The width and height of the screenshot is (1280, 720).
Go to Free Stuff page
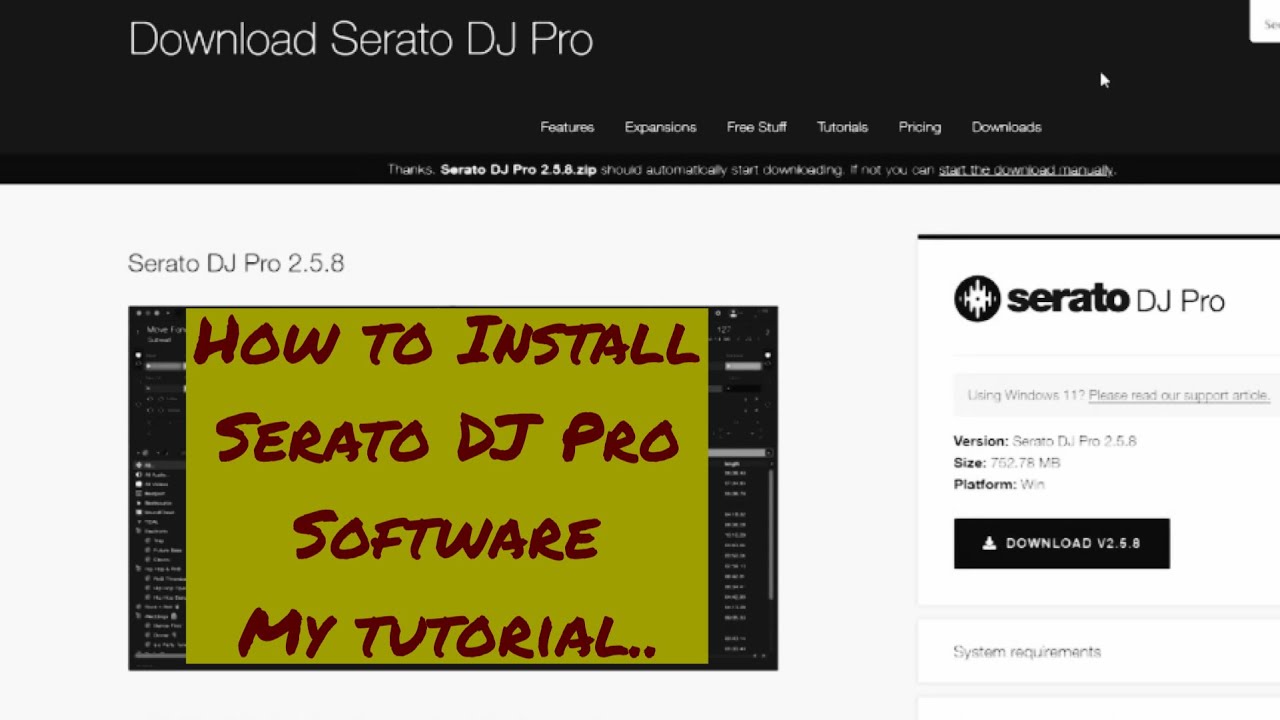tap(756, 127)
